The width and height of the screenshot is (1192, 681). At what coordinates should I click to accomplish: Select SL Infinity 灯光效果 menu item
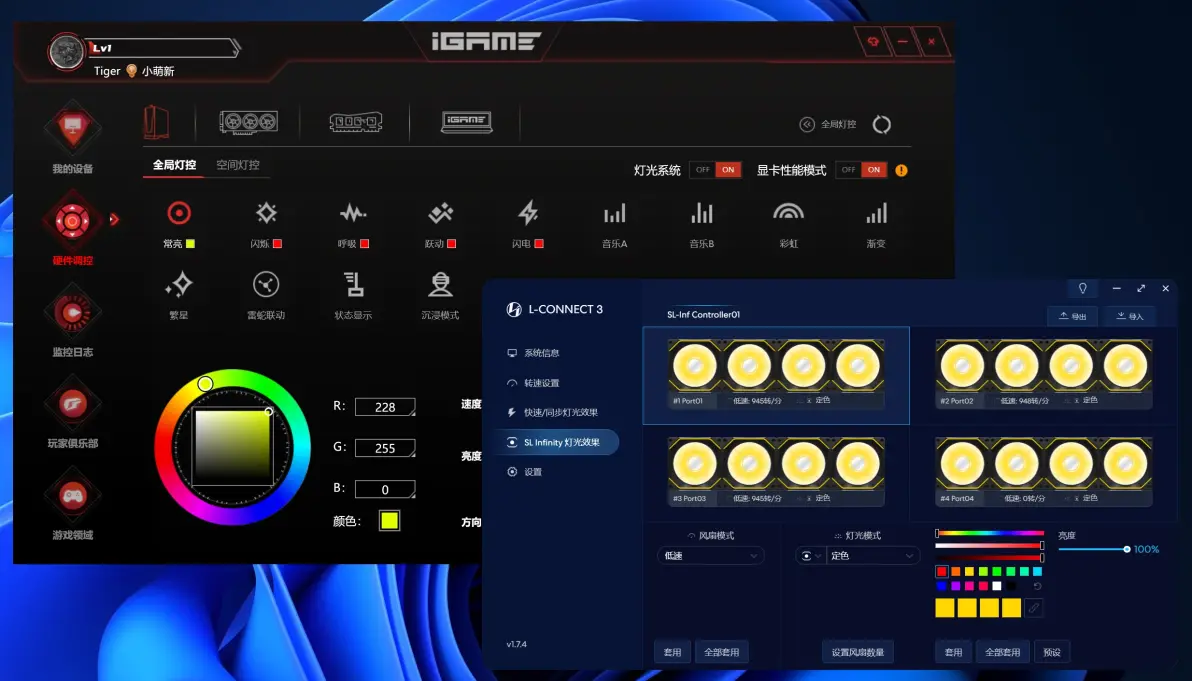click(557, 442)
